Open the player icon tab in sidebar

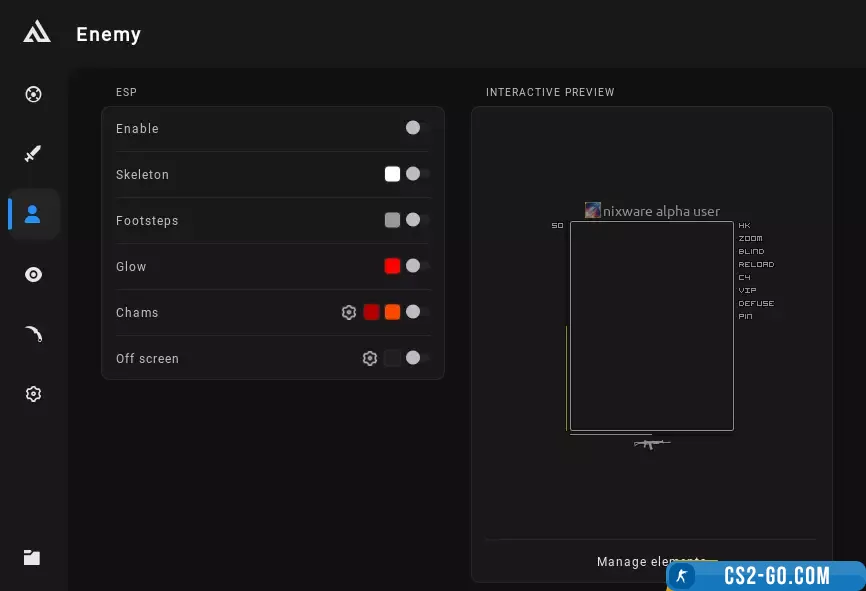(33, 214)
